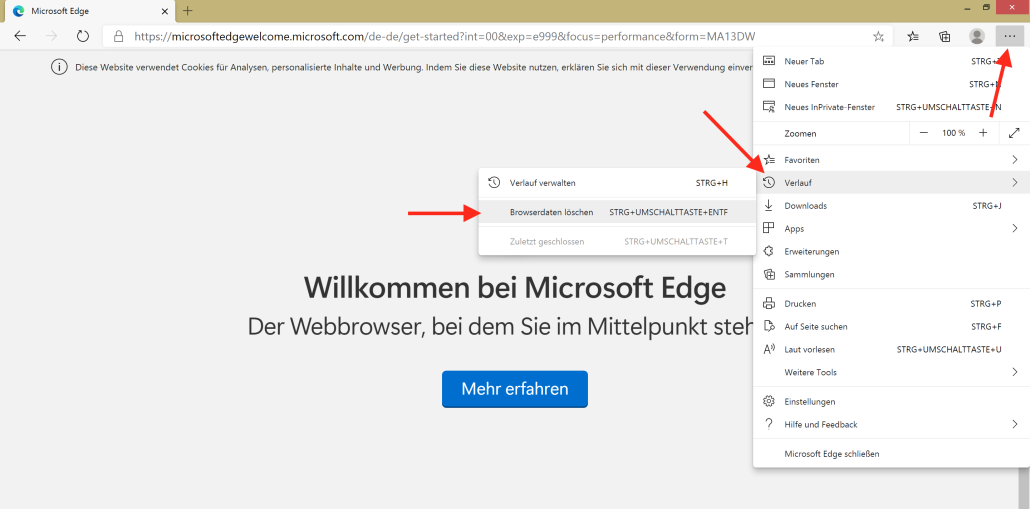1030x509 pixels.
Task: Click the STRG+H shortcut text
Action: click(x=711, y=183)
